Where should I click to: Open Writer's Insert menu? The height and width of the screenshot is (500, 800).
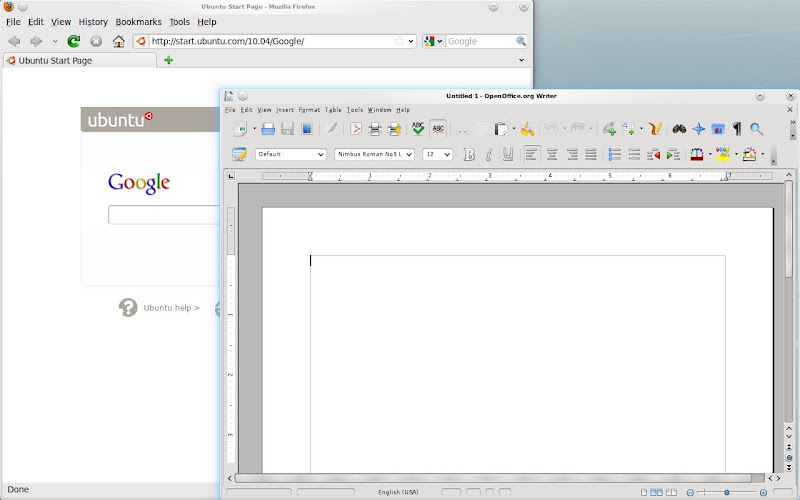pyautogui.click(x=285, y=110)
